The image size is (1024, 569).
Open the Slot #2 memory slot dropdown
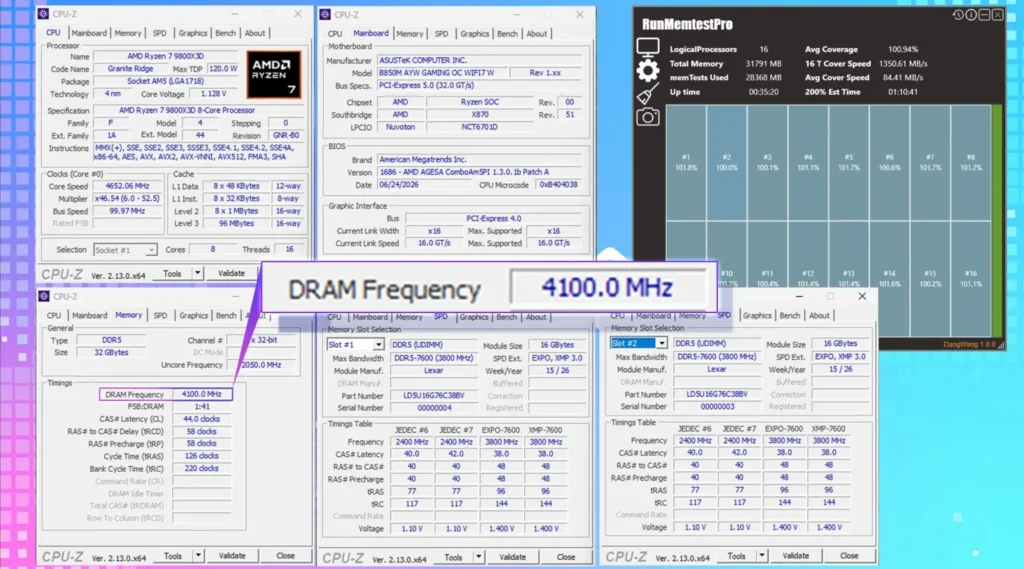coord(638,343)
